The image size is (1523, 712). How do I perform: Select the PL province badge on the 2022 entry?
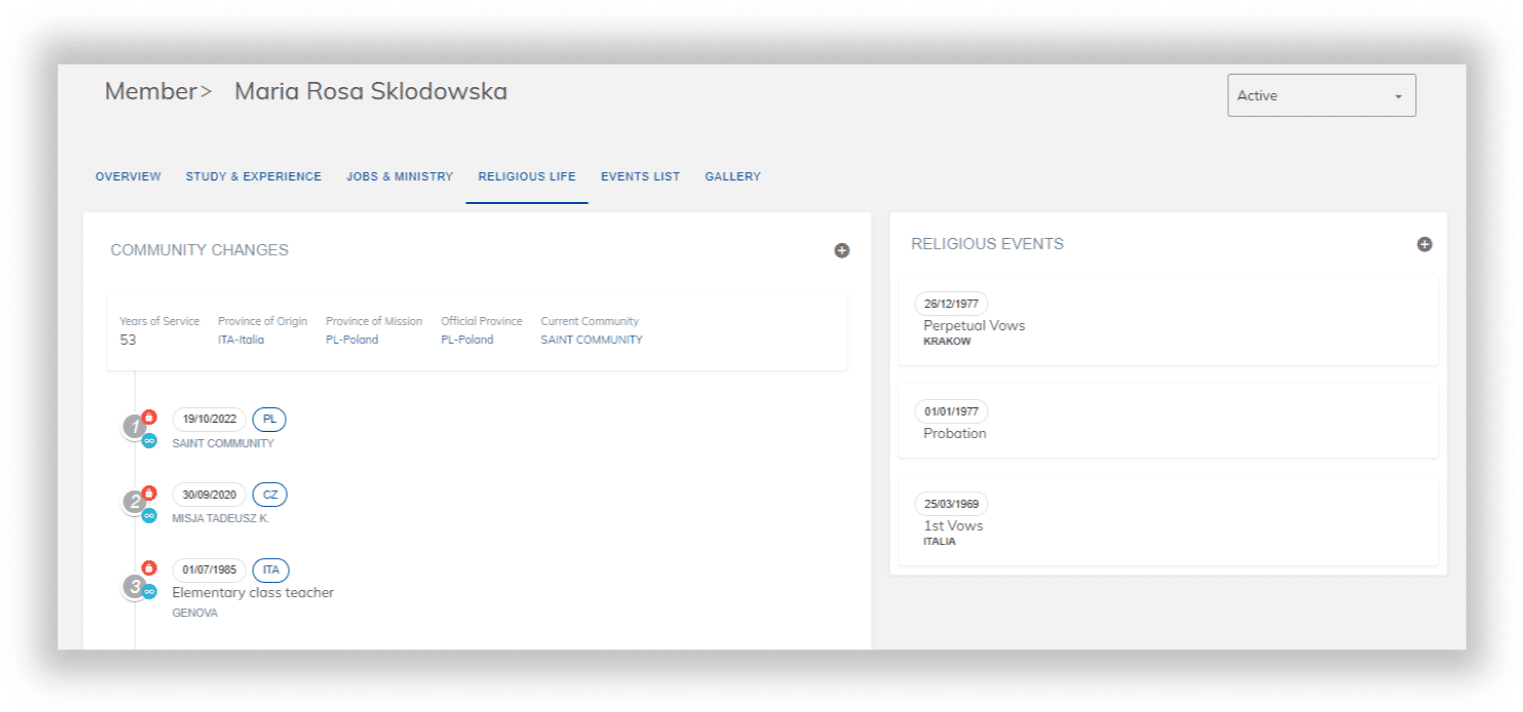pos(268,419)
